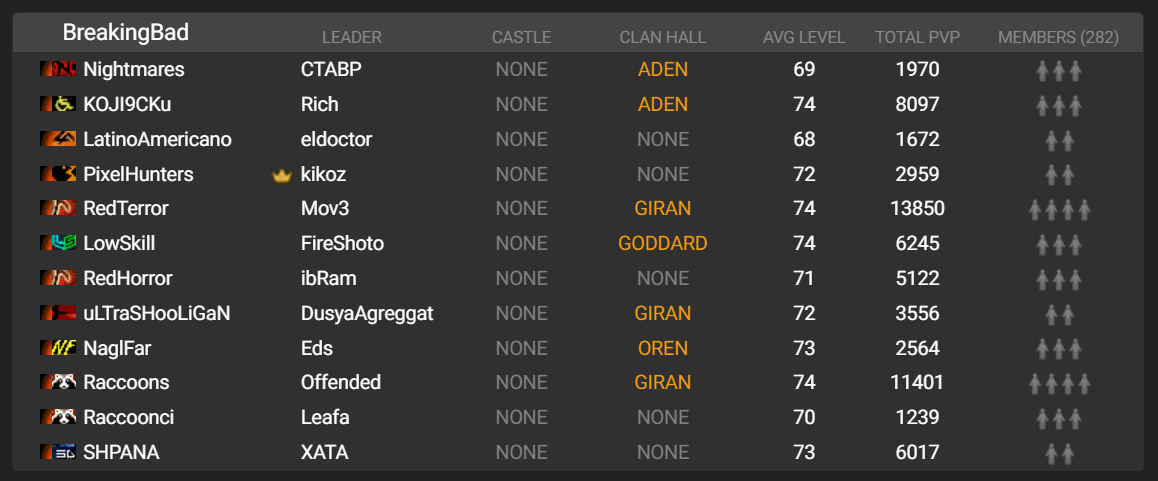Screen dimensions: 1158x481
Task: Click leader name DusyaAgreggat
Action: click(367, 313)
